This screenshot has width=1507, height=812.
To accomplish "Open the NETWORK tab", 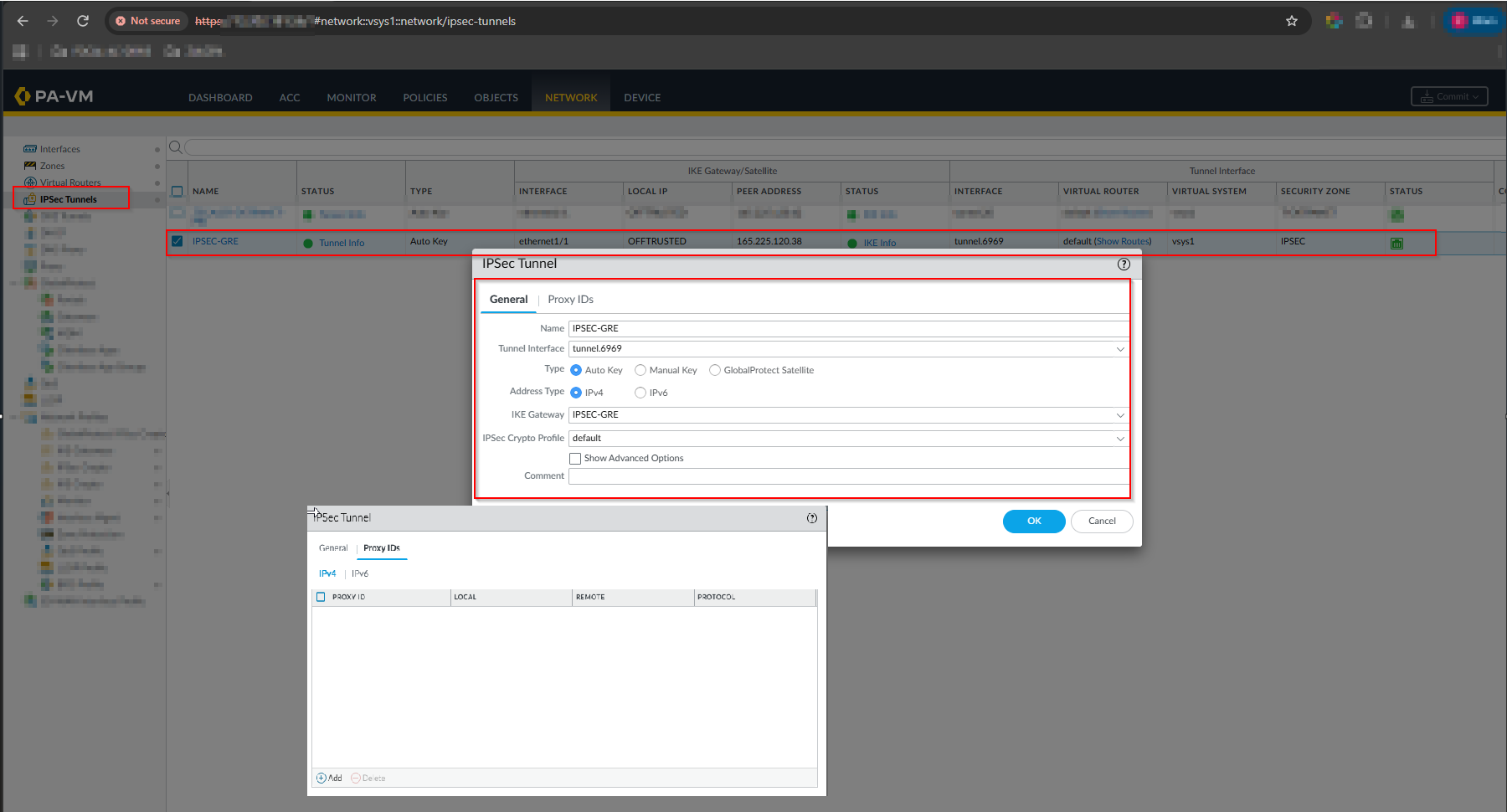I will (x=571, y=98).
